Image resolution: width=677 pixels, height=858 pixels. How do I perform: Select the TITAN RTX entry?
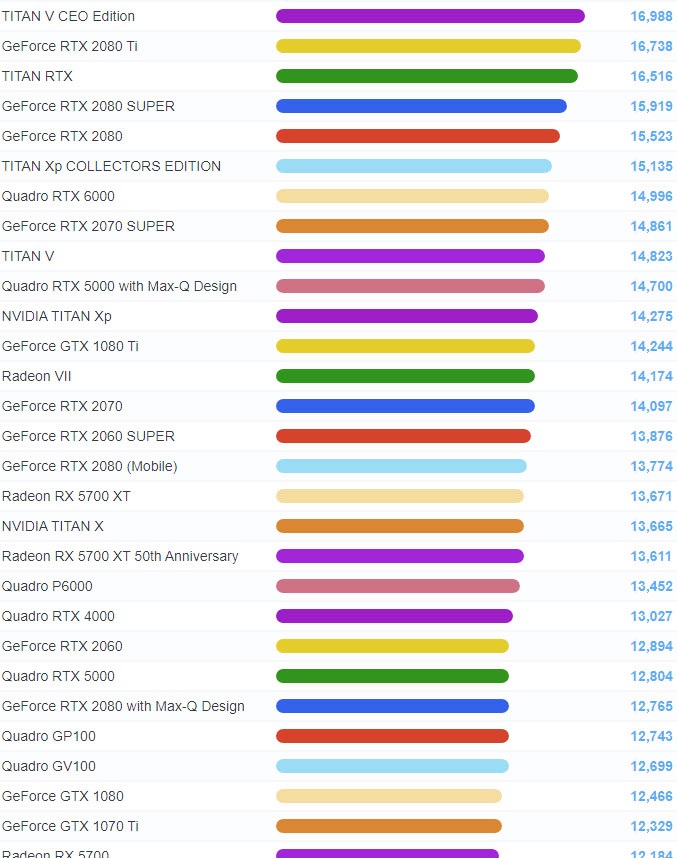point(37,76)
